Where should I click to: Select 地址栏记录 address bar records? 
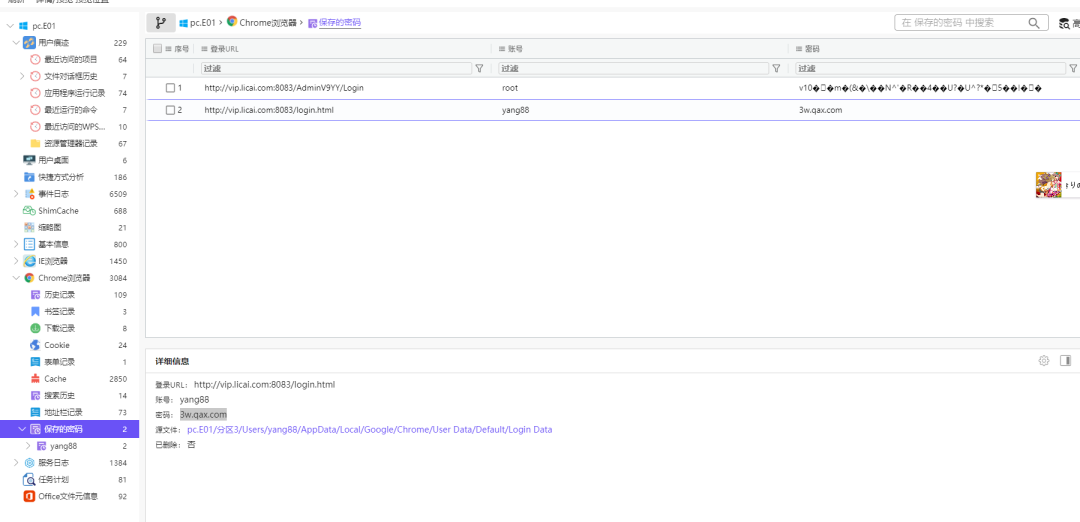click(63, 413)
